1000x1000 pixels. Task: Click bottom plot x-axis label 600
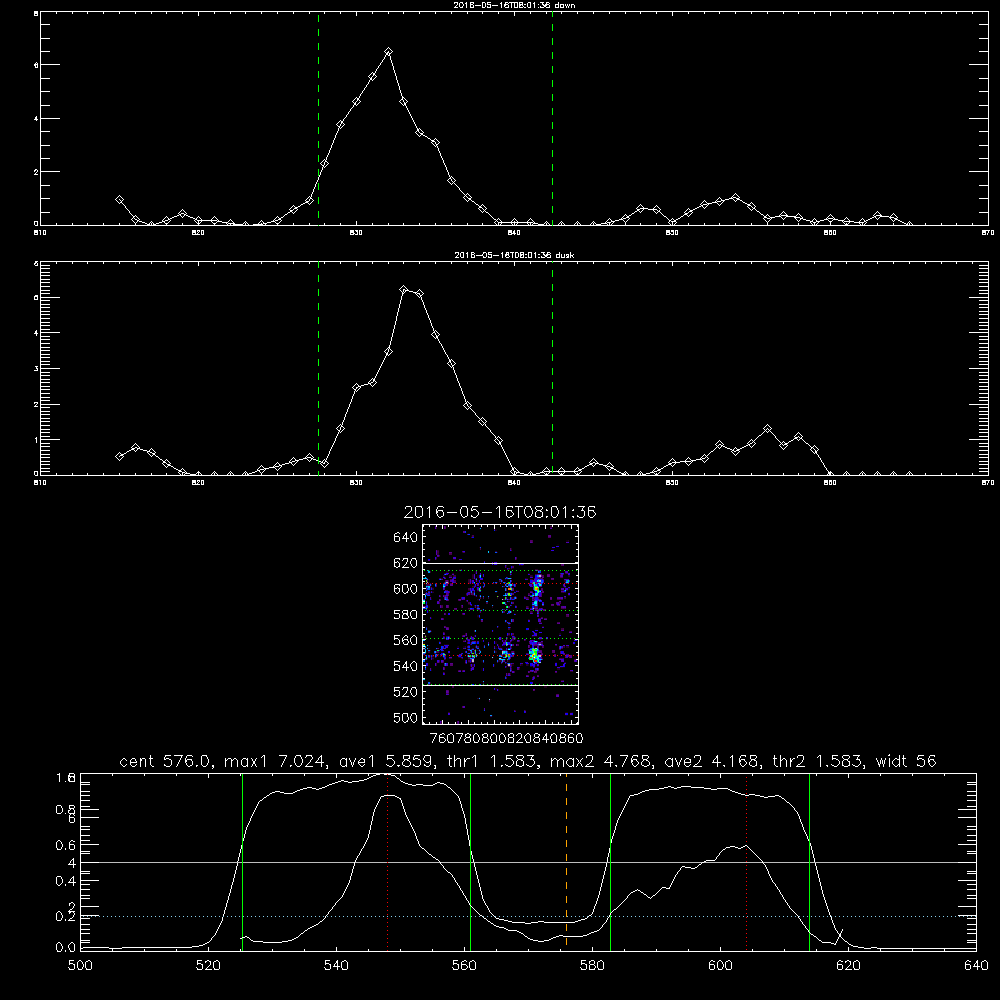pos(720,966)
